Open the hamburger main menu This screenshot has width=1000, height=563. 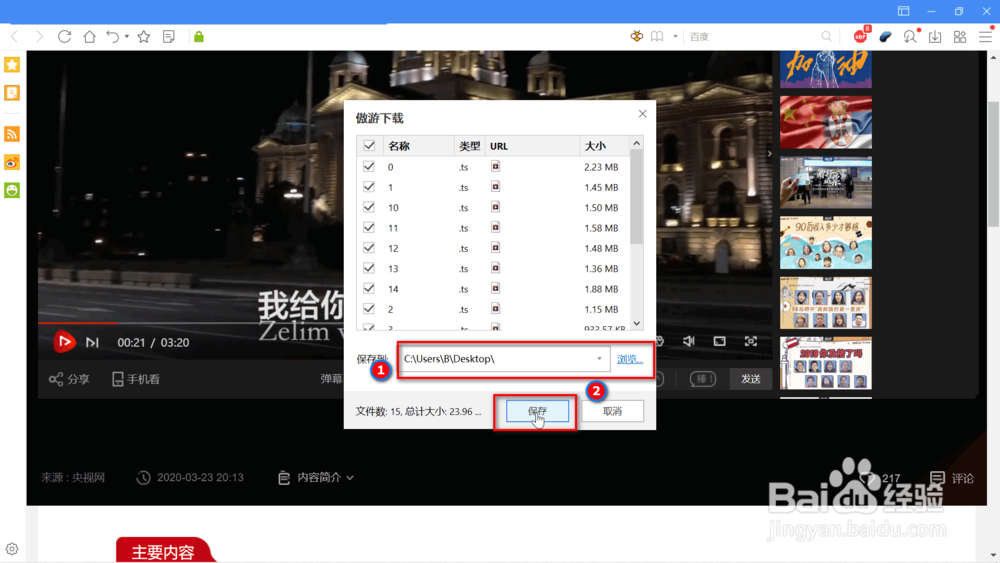point(985,37)
